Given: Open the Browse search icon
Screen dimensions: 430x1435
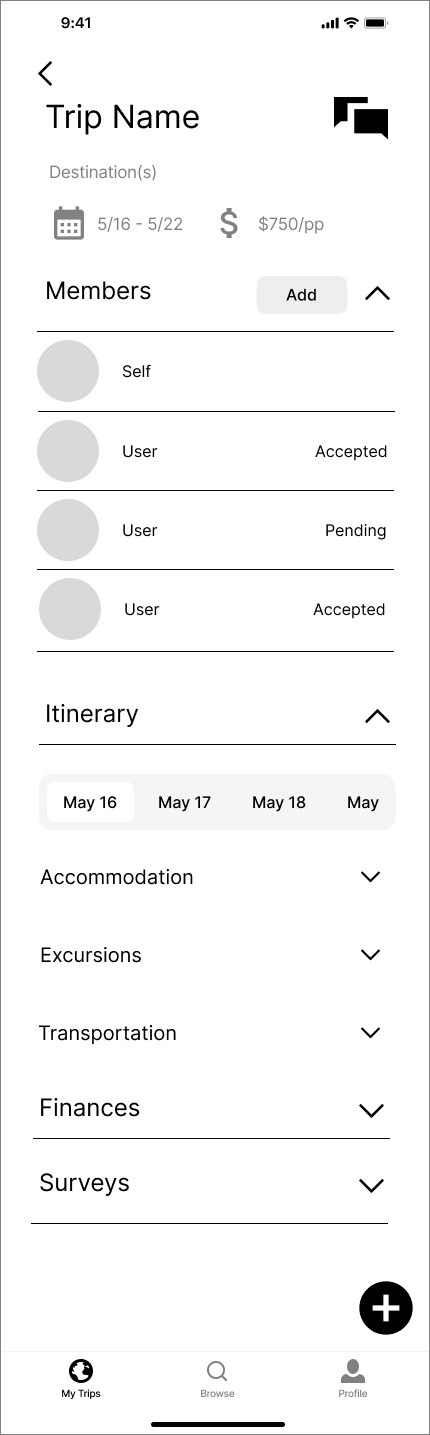Looking at the screenshot, I should tap(217, 1371).
